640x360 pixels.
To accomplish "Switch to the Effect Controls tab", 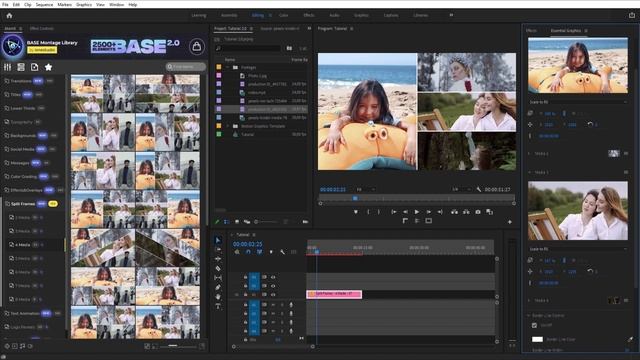I will 42,29.
